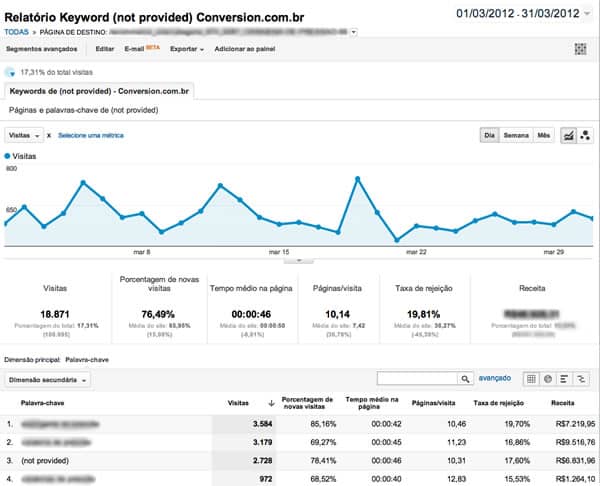Click Adicionar ao painel in the toolbar
This screenshot has width=600, height=486.
point(245,49)
